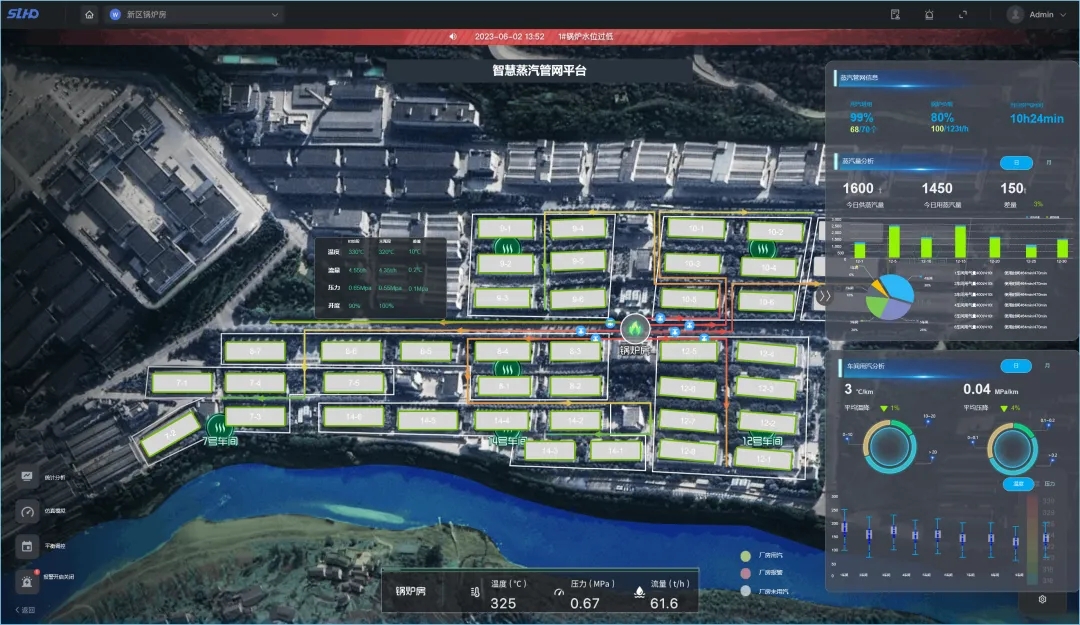Switch steam analysis to 日 view
Screen dimensions: 1080x625
1016,162
